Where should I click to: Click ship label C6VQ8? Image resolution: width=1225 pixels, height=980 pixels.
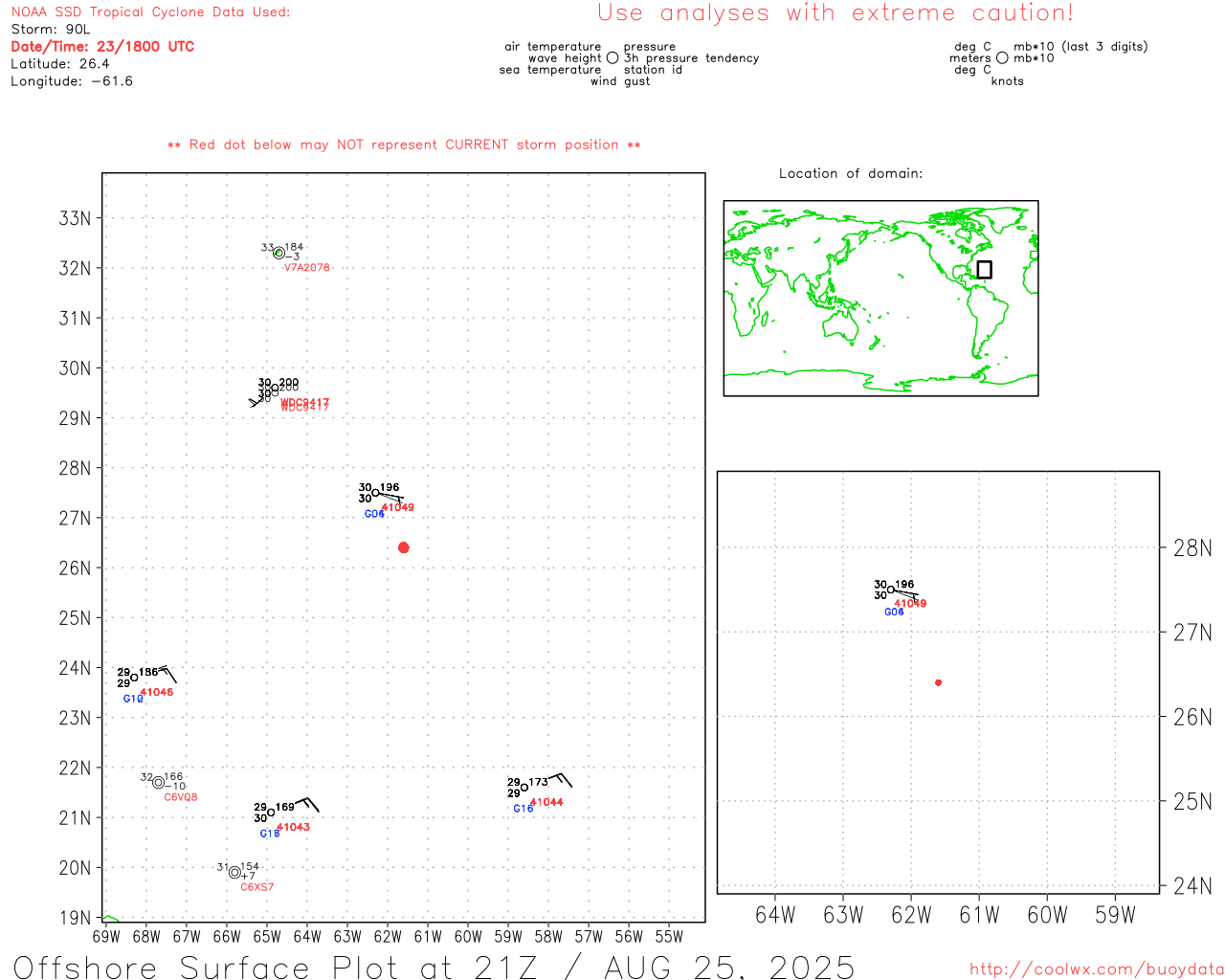point(181,797)
